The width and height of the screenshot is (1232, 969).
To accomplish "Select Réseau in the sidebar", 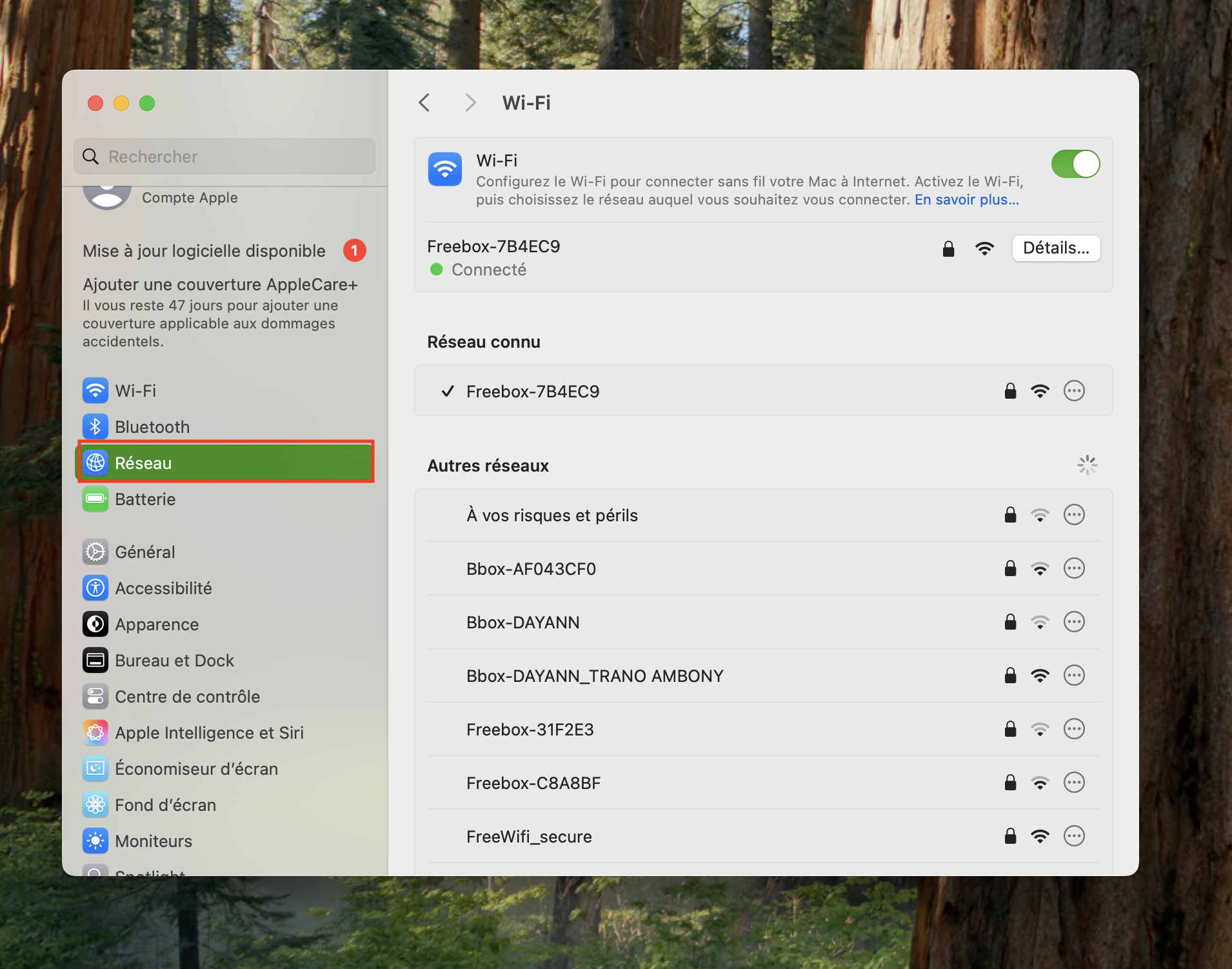I will [143, 463].
